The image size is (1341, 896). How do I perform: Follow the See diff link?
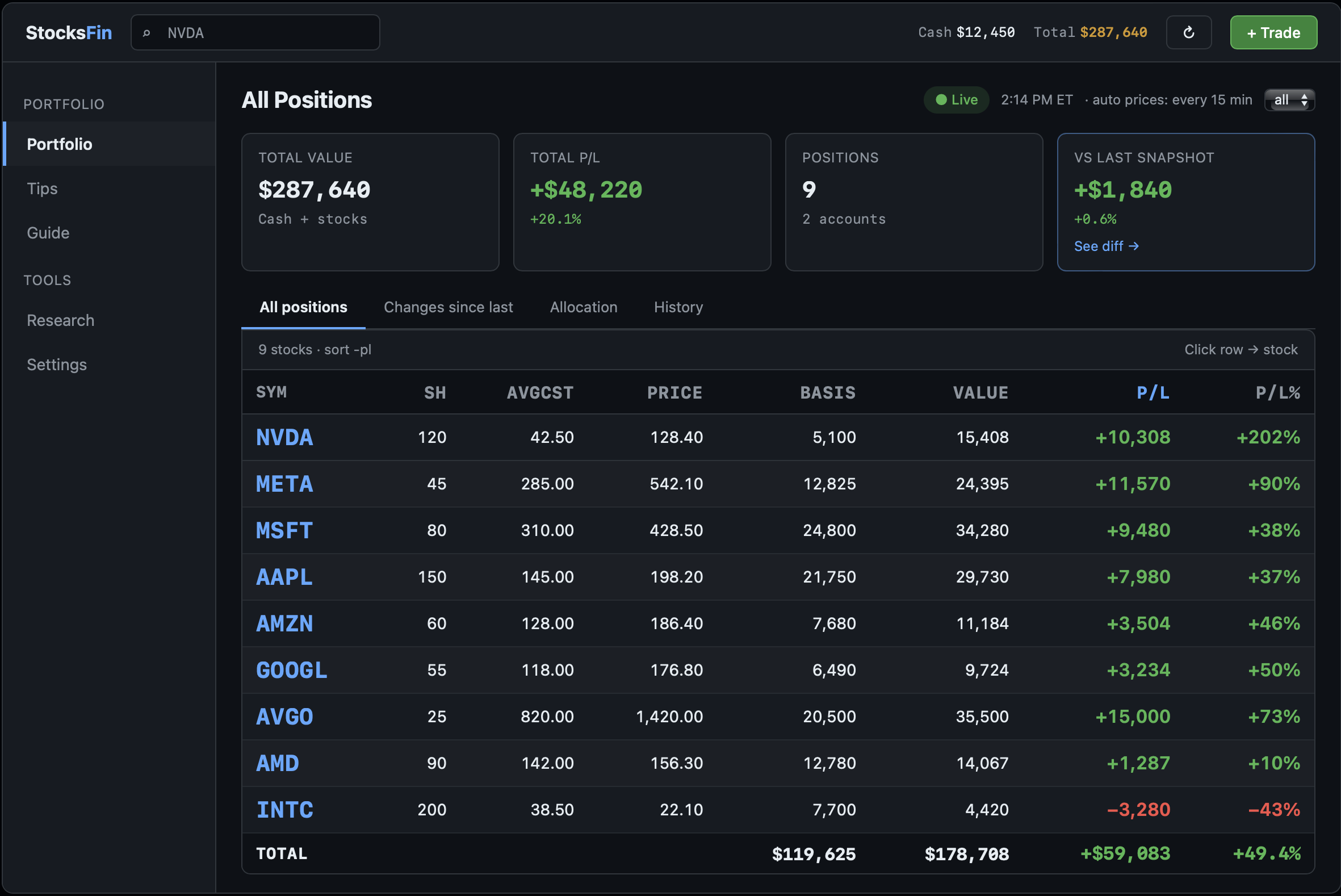(x=1106, y=246)
